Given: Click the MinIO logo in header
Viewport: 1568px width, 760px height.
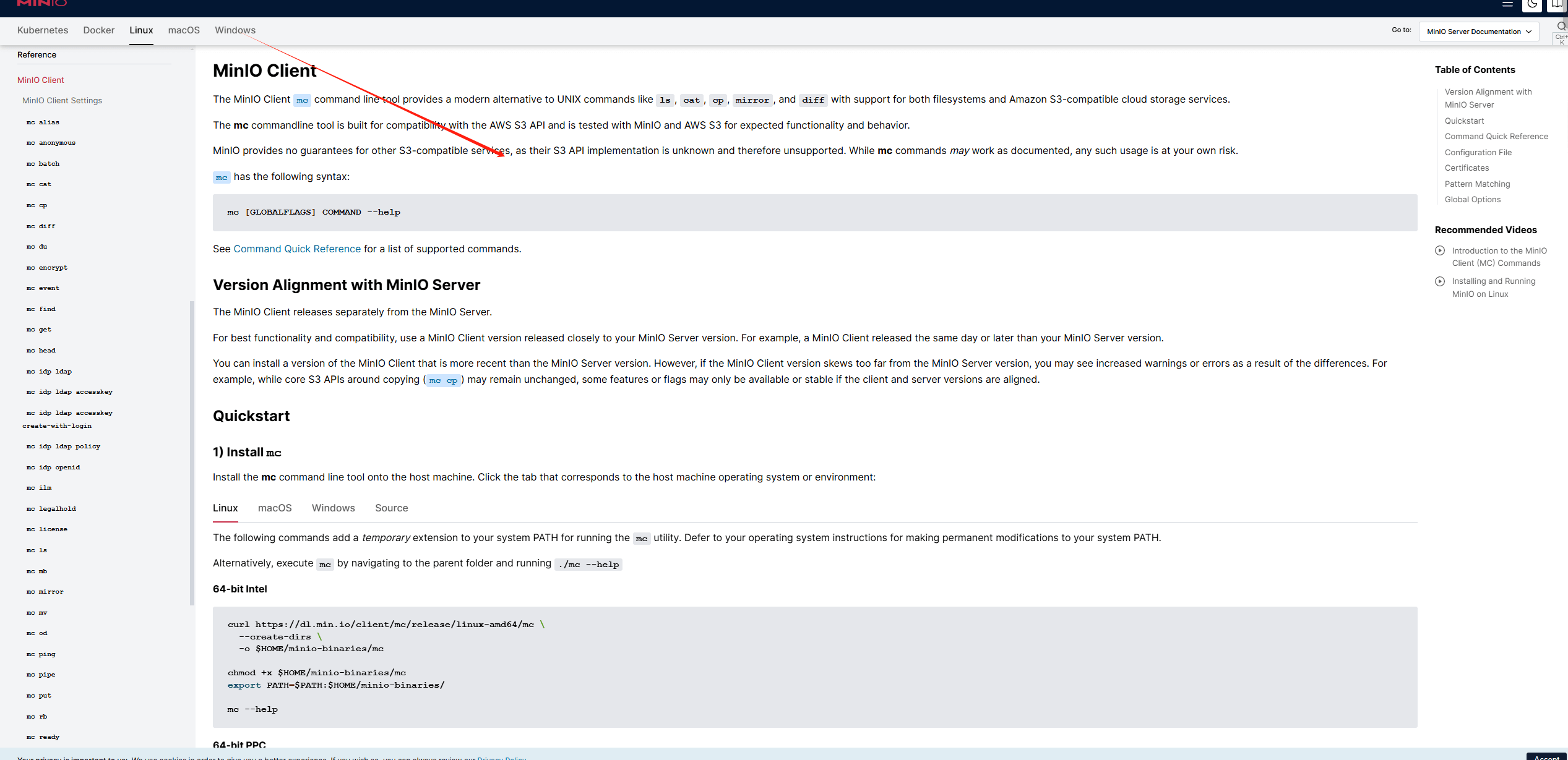Looking at the screenshot, I should (41, 3).
